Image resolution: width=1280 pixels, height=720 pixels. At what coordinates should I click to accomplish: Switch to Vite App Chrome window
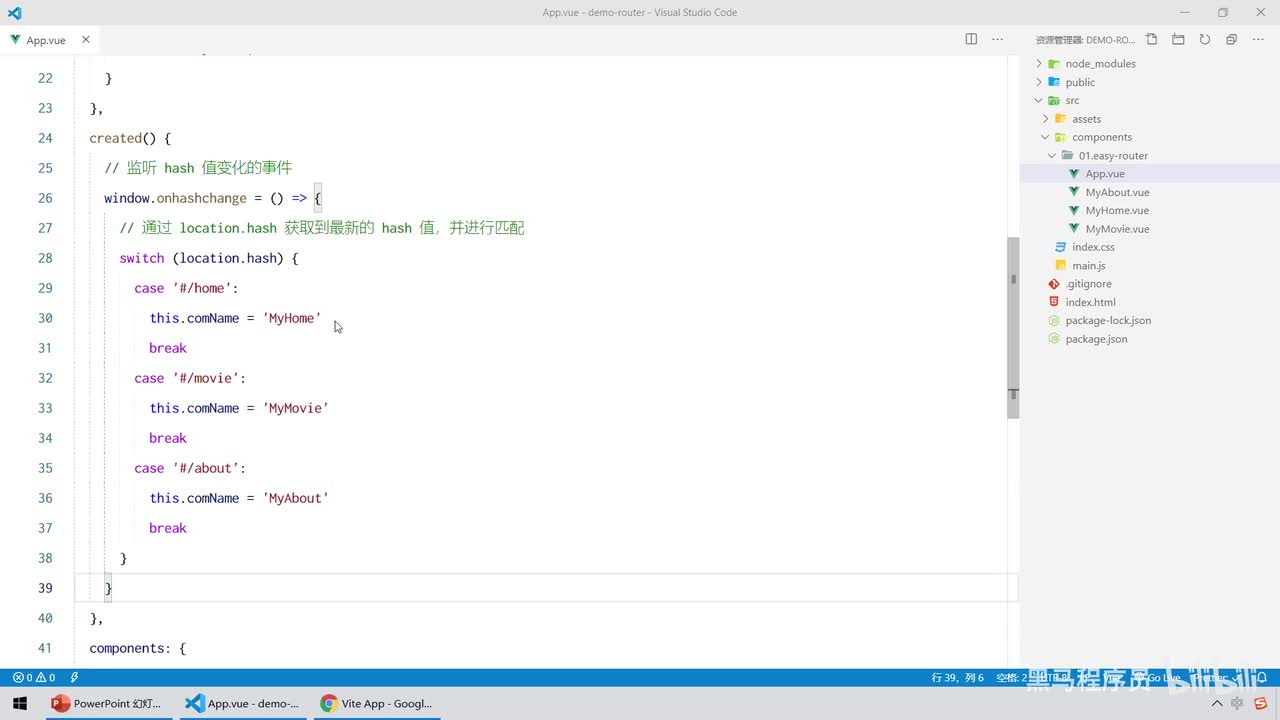coord(376,703)
